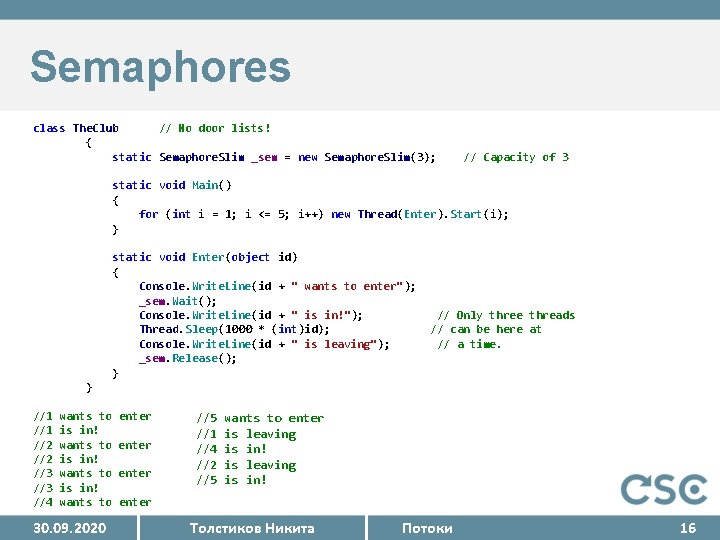Click output line '//3 wants to enter'
The width and height of the screenshot is (720, 540).
[92, 473]
